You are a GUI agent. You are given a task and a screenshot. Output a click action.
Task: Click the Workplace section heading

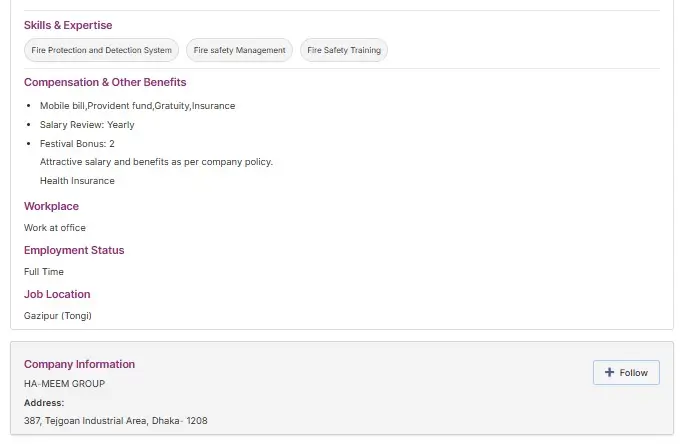tap(51, 206)
